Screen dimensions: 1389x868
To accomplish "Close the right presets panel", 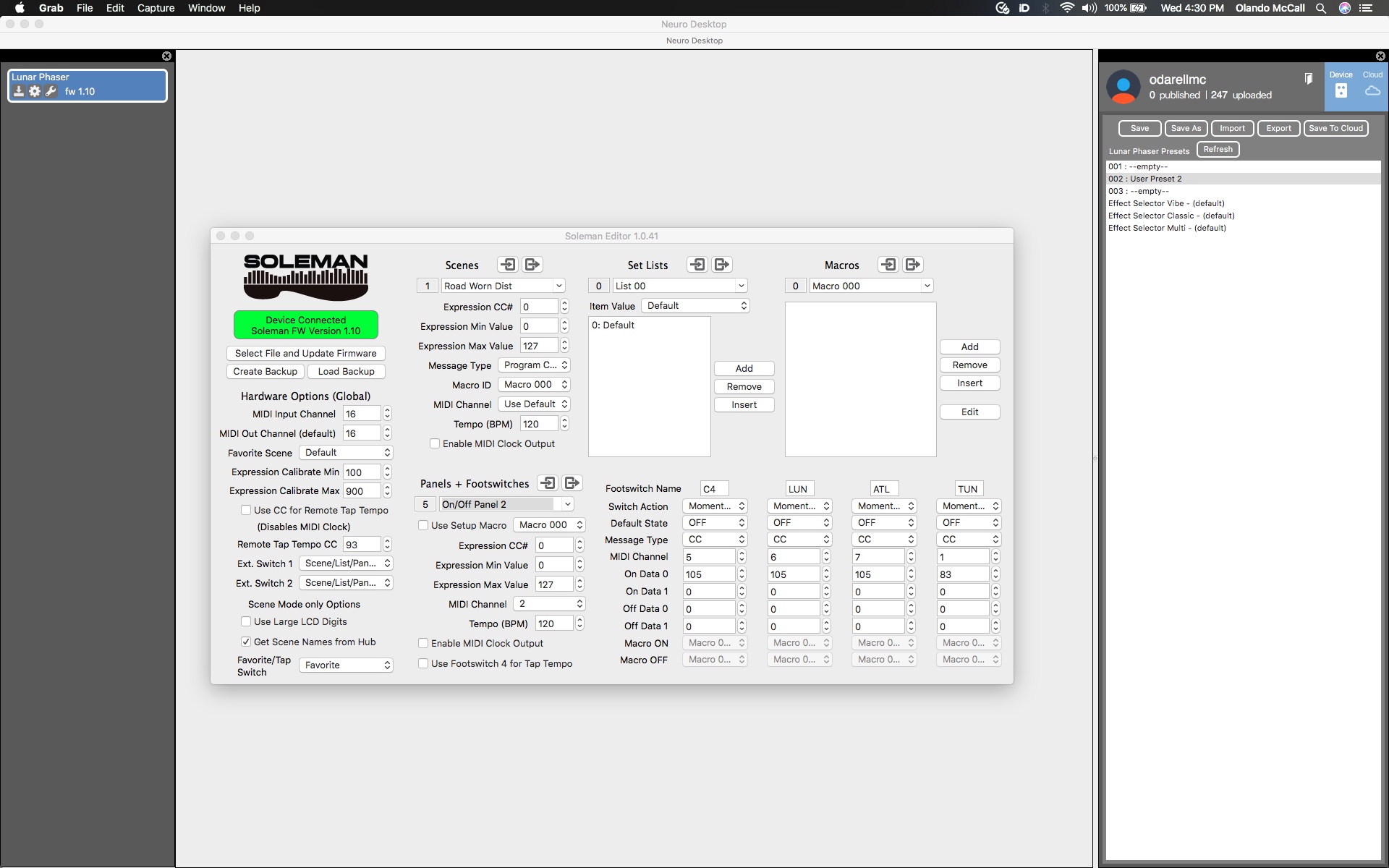I will click(1380, 56).
